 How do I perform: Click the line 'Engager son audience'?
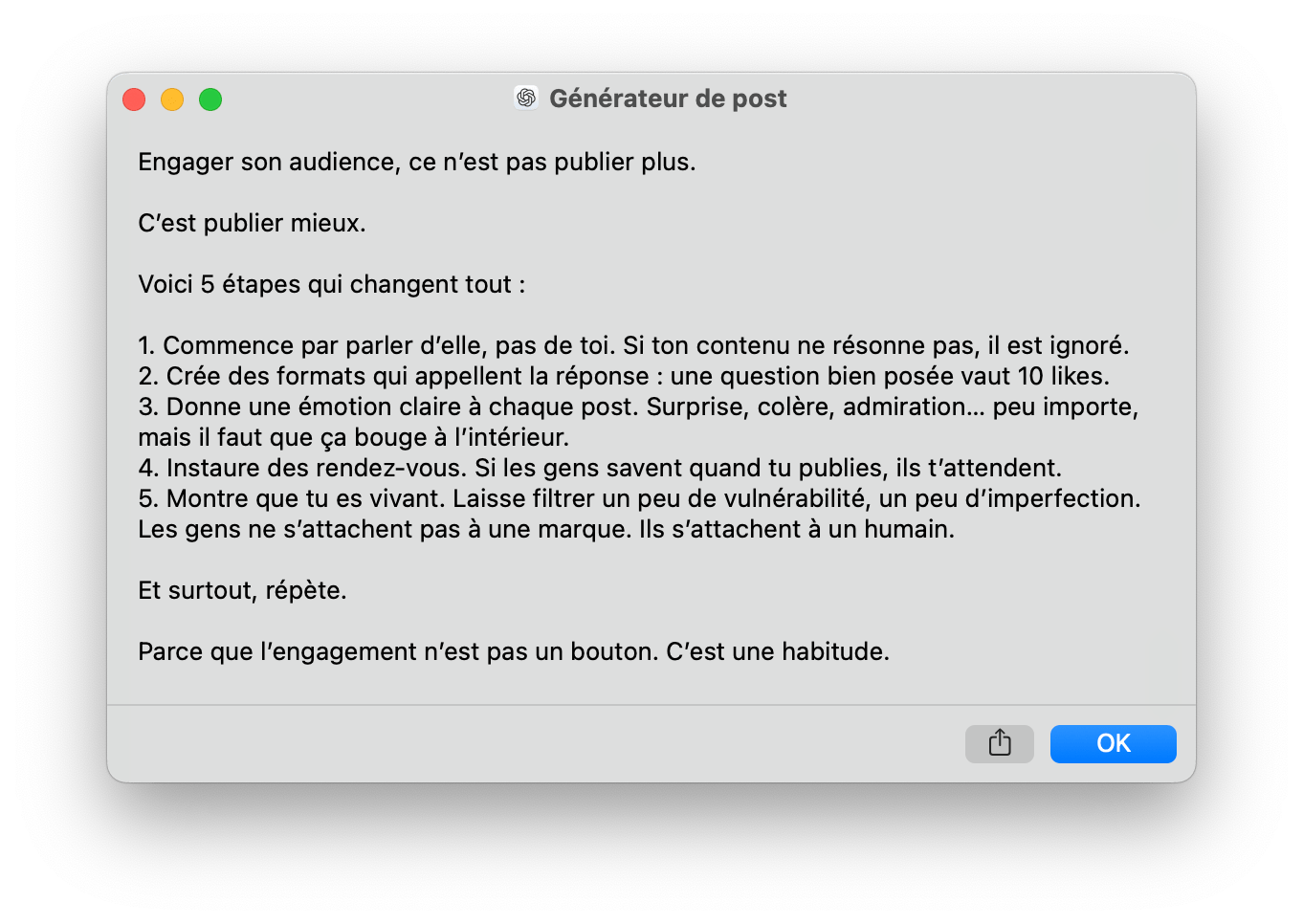point(417,162)
